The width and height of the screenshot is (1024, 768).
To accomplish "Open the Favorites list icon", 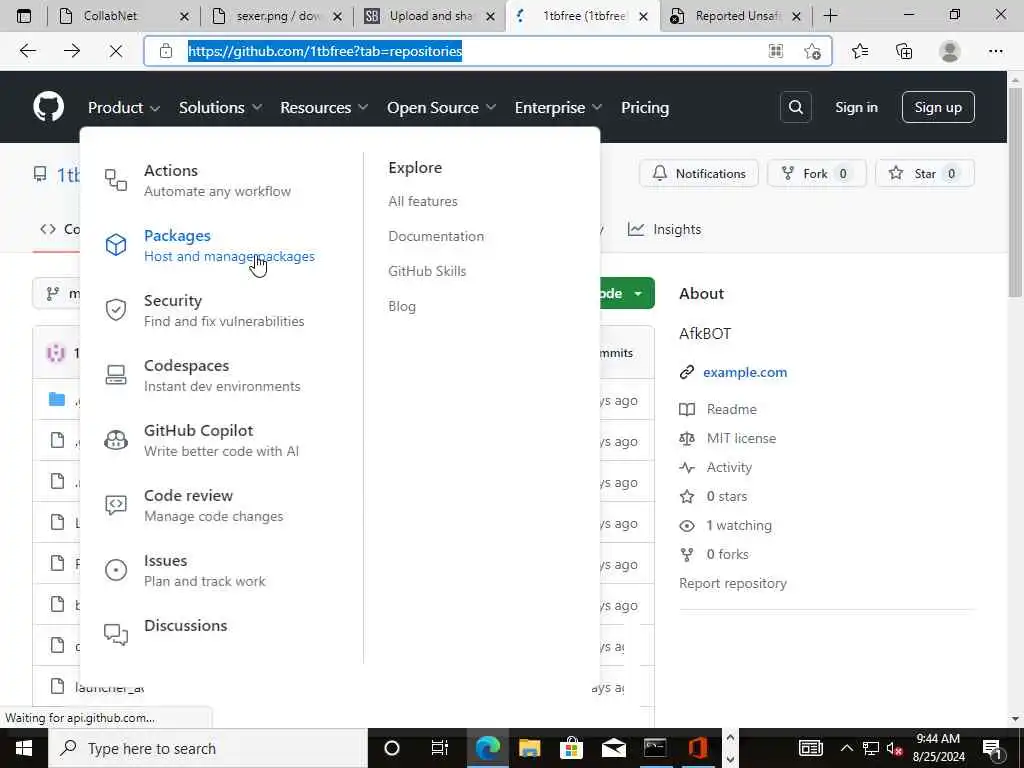I will tap(860, 51).
